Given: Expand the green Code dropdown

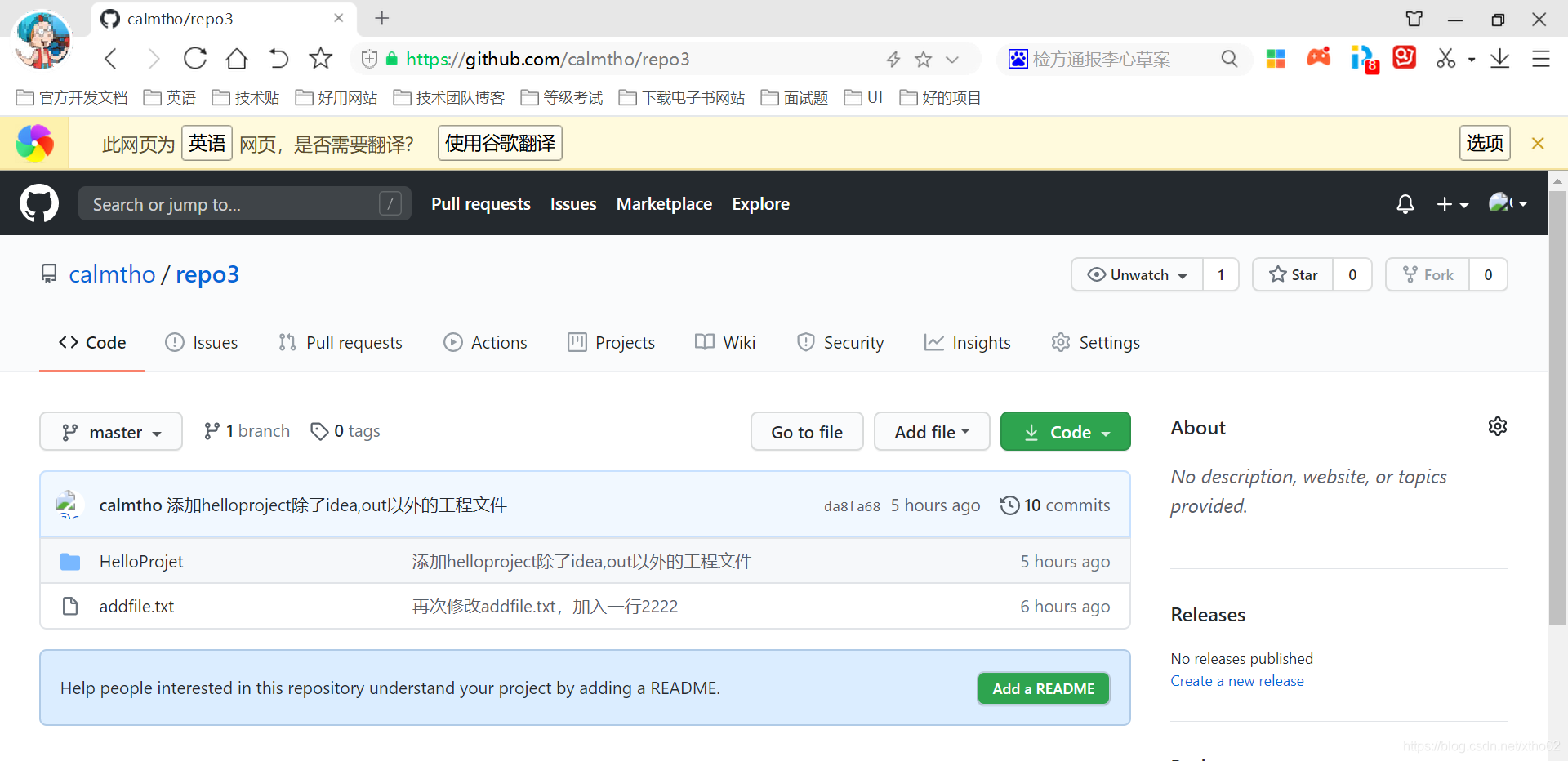Looking at the screenshot, I should point(1066,431).
